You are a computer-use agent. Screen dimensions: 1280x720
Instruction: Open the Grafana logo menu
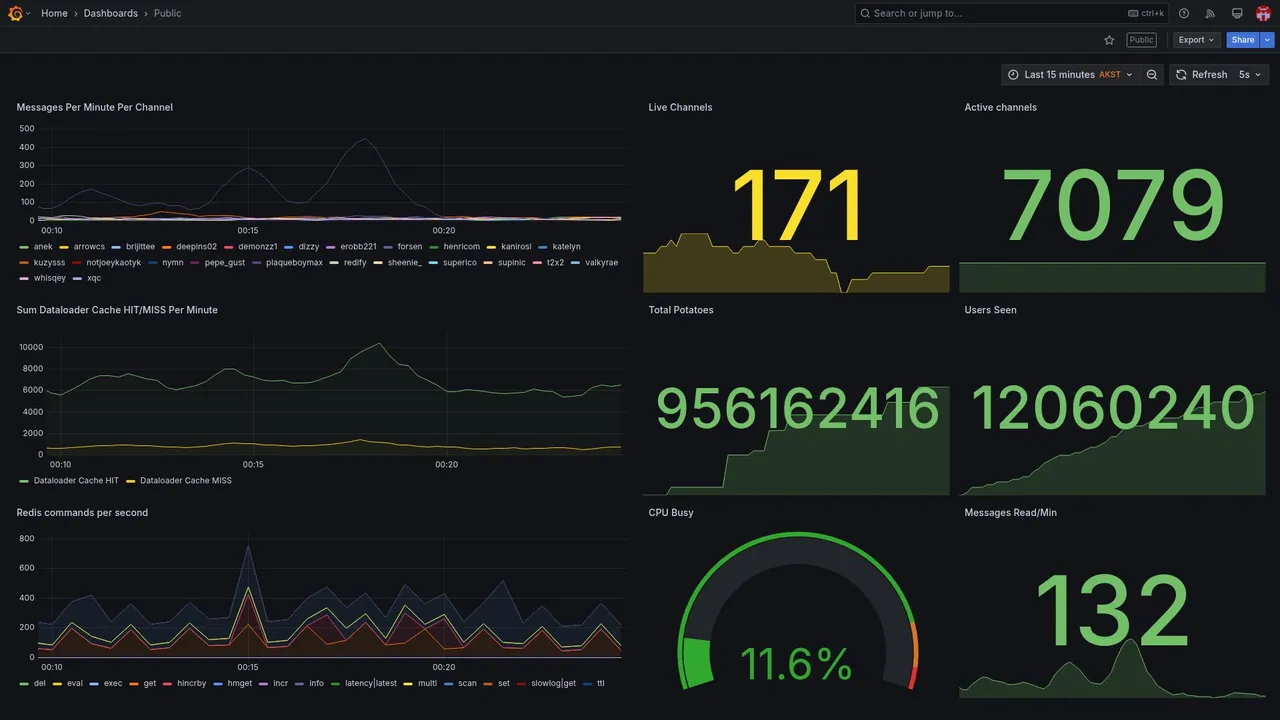pyautogui.click(x=15, y=13)
